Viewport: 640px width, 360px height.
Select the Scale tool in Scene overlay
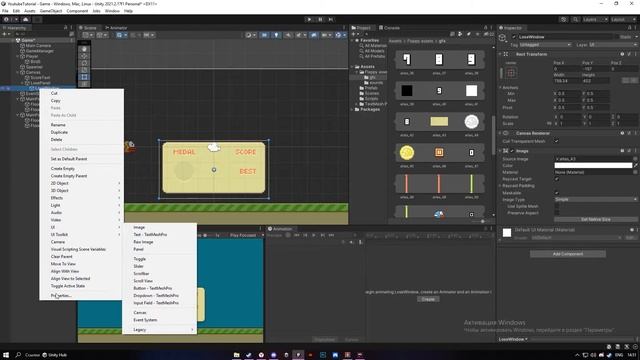click(84, 70)
